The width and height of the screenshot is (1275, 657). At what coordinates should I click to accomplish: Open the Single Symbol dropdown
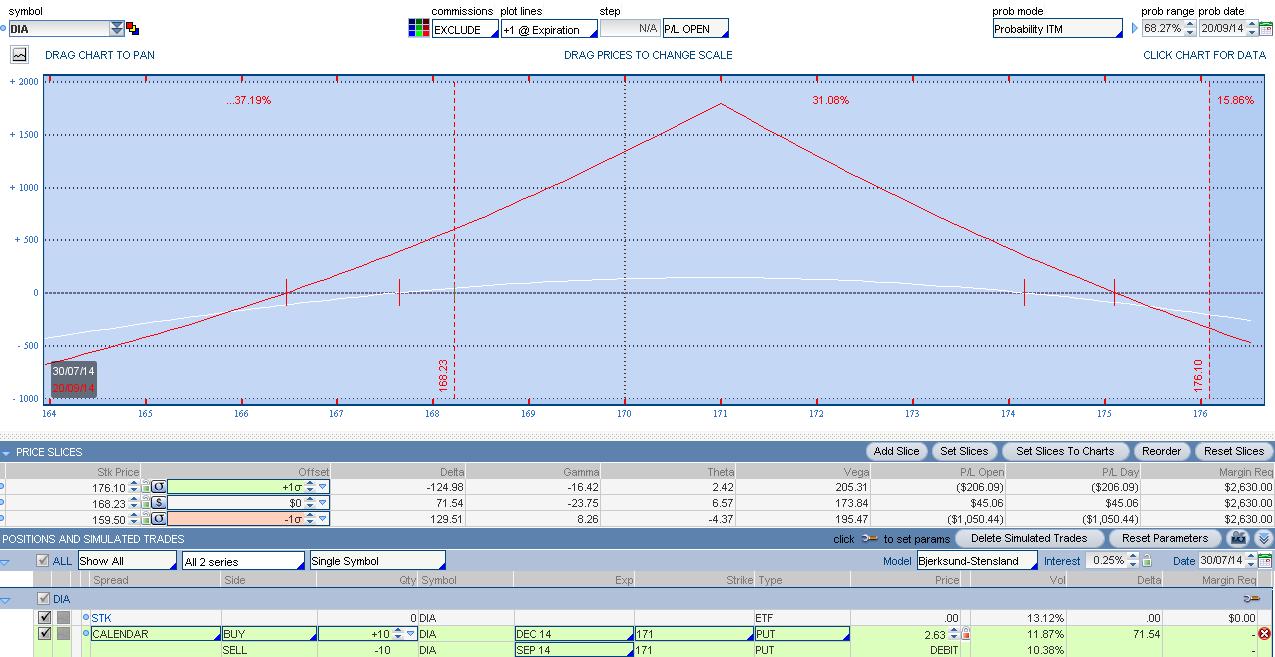click(x=377, y=561)
